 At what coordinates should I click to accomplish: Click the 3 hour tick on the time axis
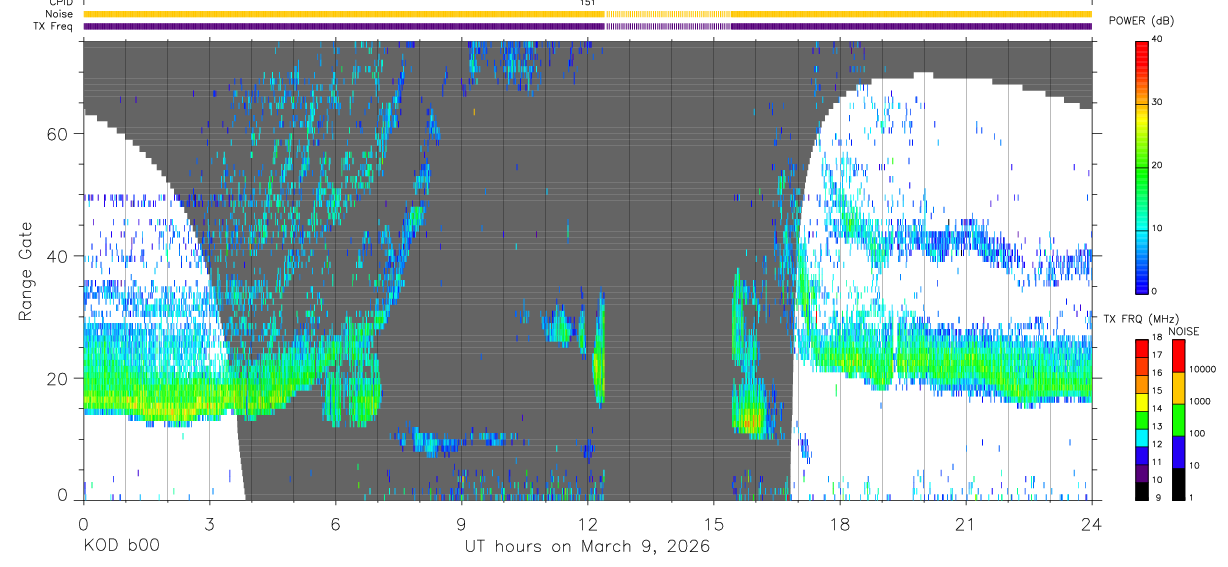(210, 523)
